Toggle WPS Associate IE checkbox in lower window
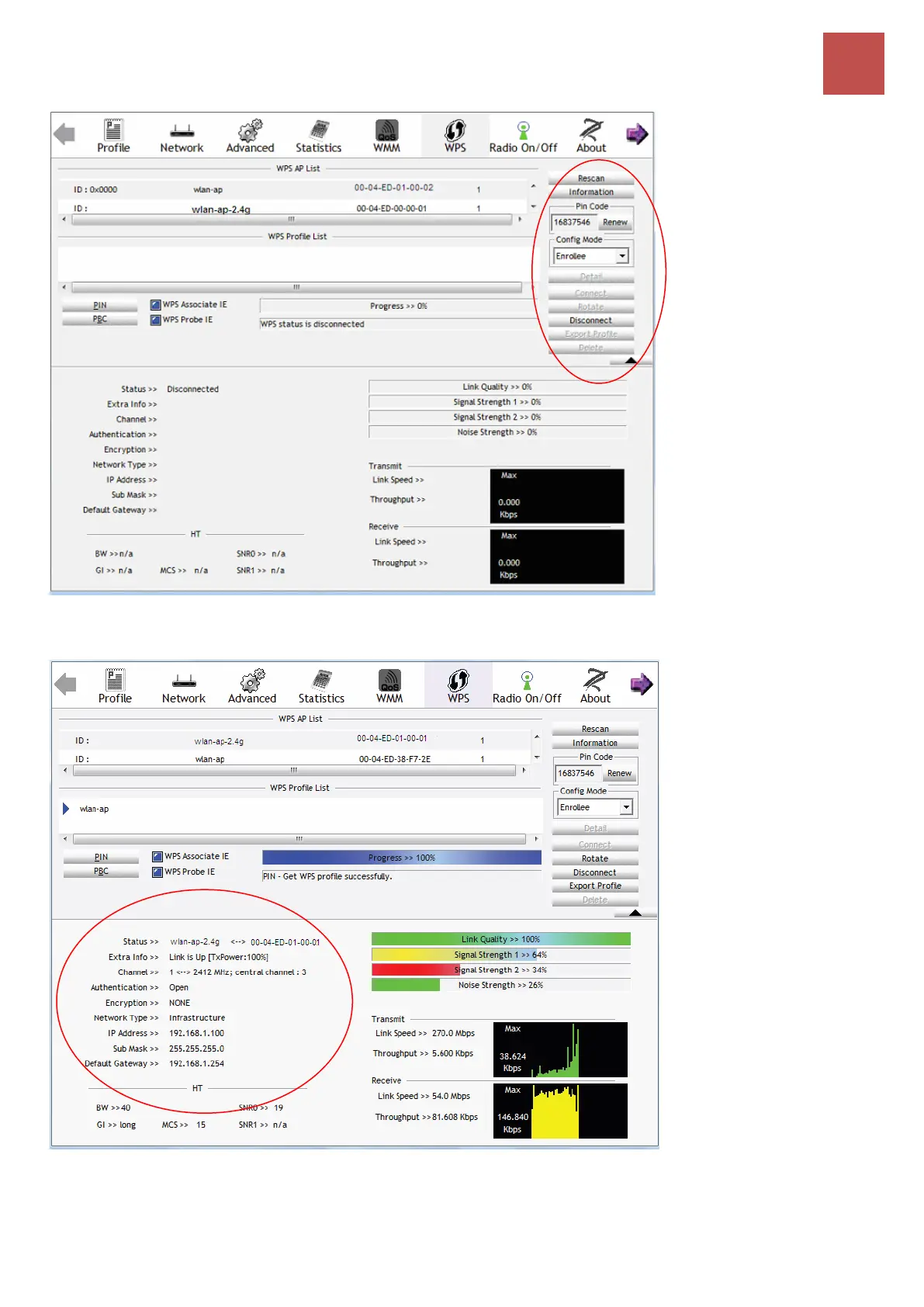This screenshot has width=924, height=1307. [157, 857]
